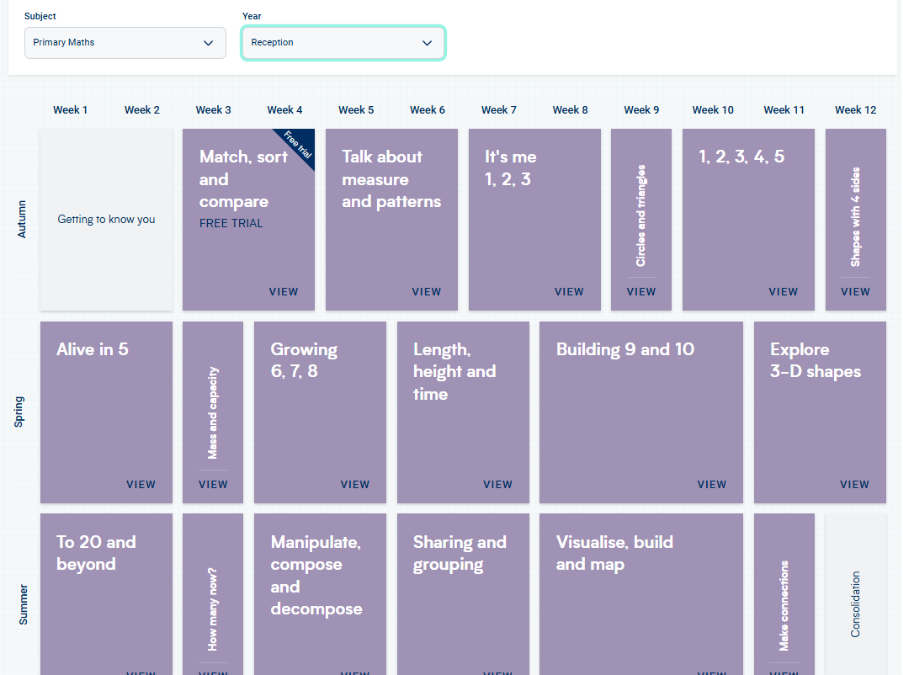Open the Match, sort and compare block
Screen dimensions: 903x675
(x=248, y=220)
